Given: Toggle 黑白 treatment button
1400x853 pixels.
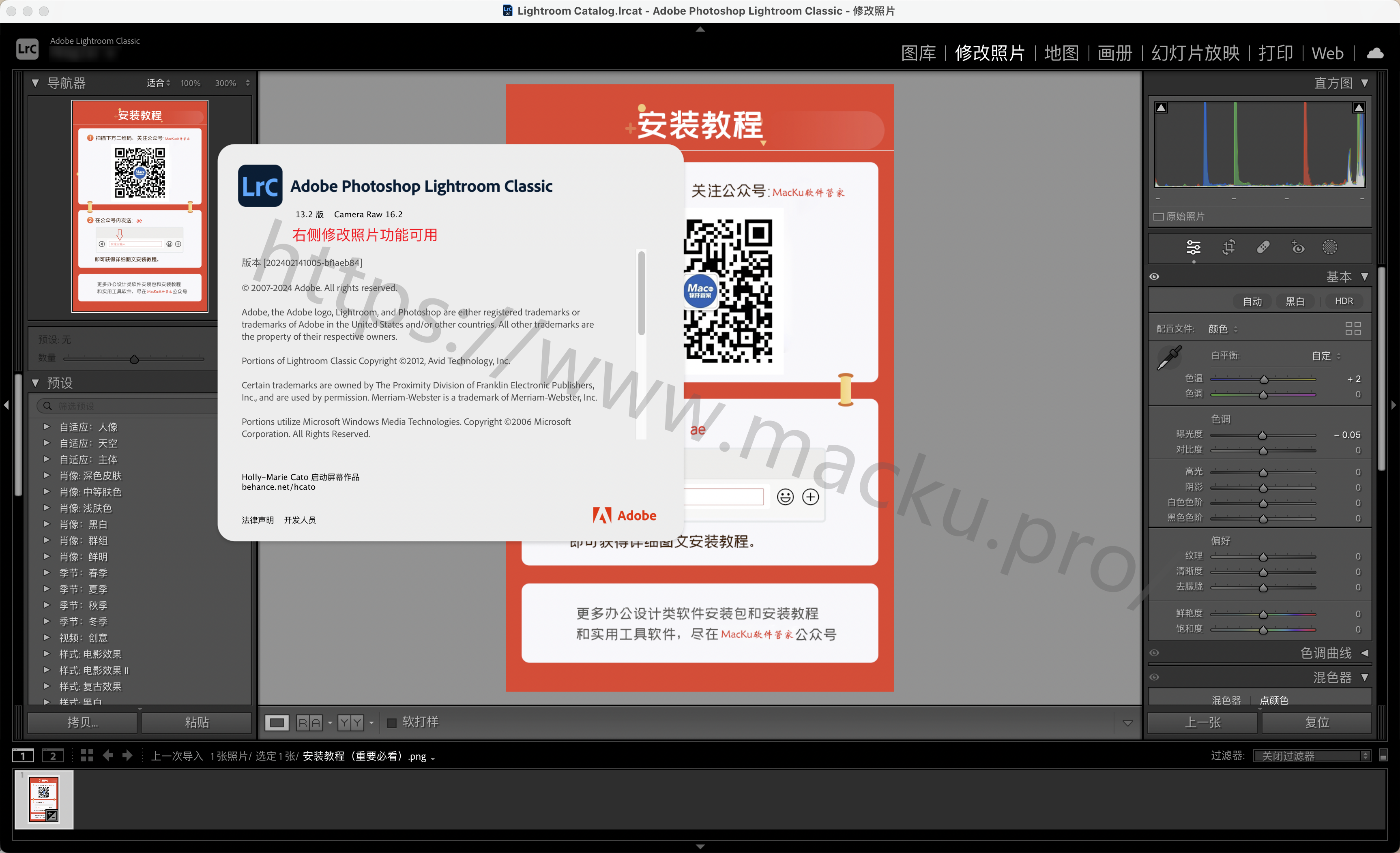Looking at the screenshot, I should [x=1295, y=301].
